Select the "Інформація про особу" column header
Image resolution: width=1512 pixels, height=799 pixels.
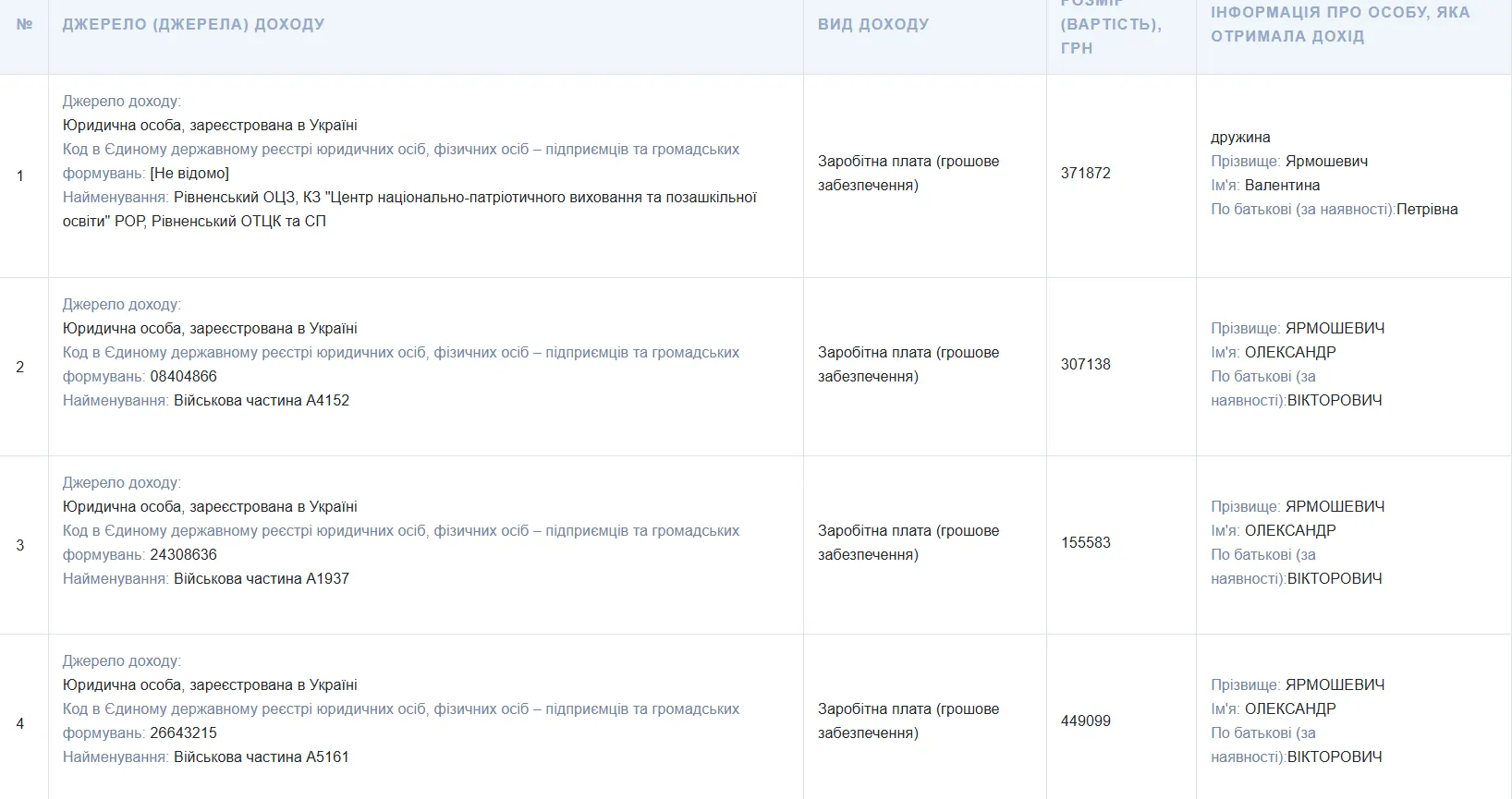tap(1339, 24)
